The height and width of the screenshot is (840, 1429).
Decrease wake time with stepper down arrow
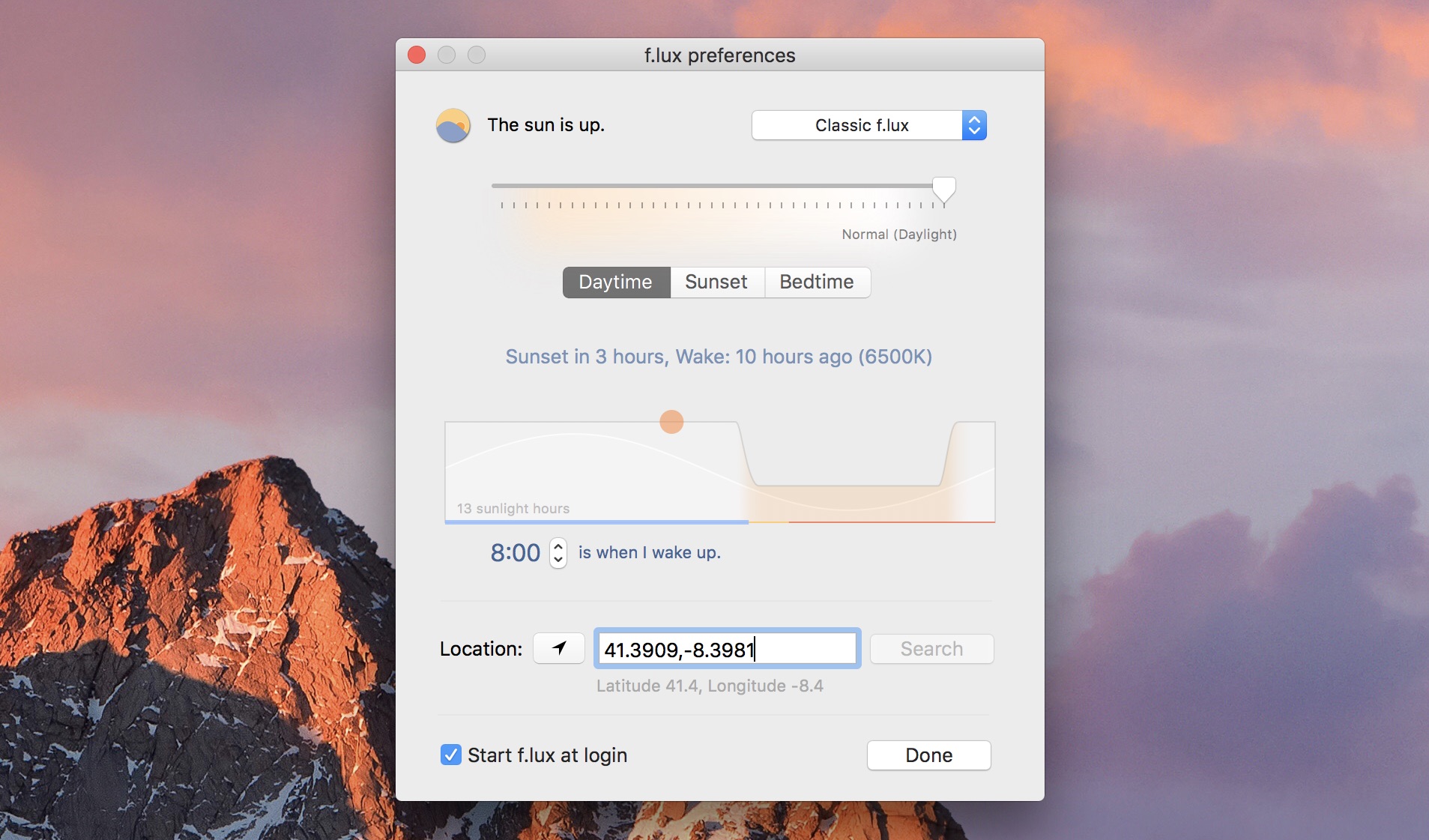point(558,560)
